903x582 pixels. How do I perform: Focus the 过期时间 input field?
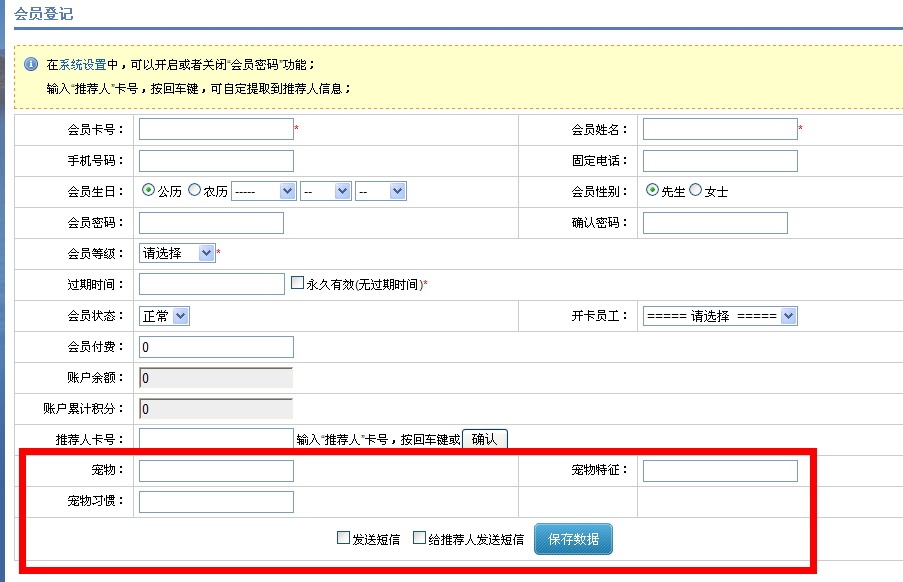point(212,284)
